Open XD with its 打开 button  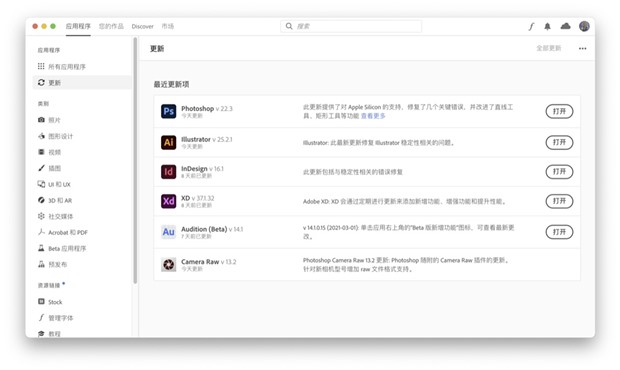(x=559, y=201)
